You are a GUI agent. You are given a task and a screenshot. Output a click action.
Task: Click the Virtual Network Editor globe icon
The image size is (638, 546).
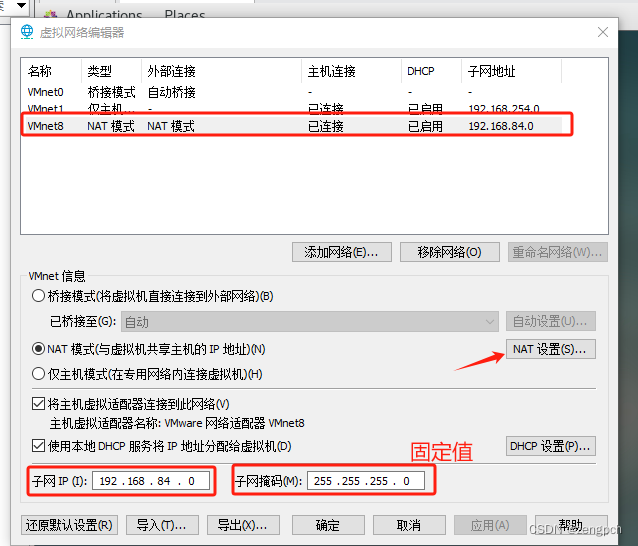coord(27,32)
